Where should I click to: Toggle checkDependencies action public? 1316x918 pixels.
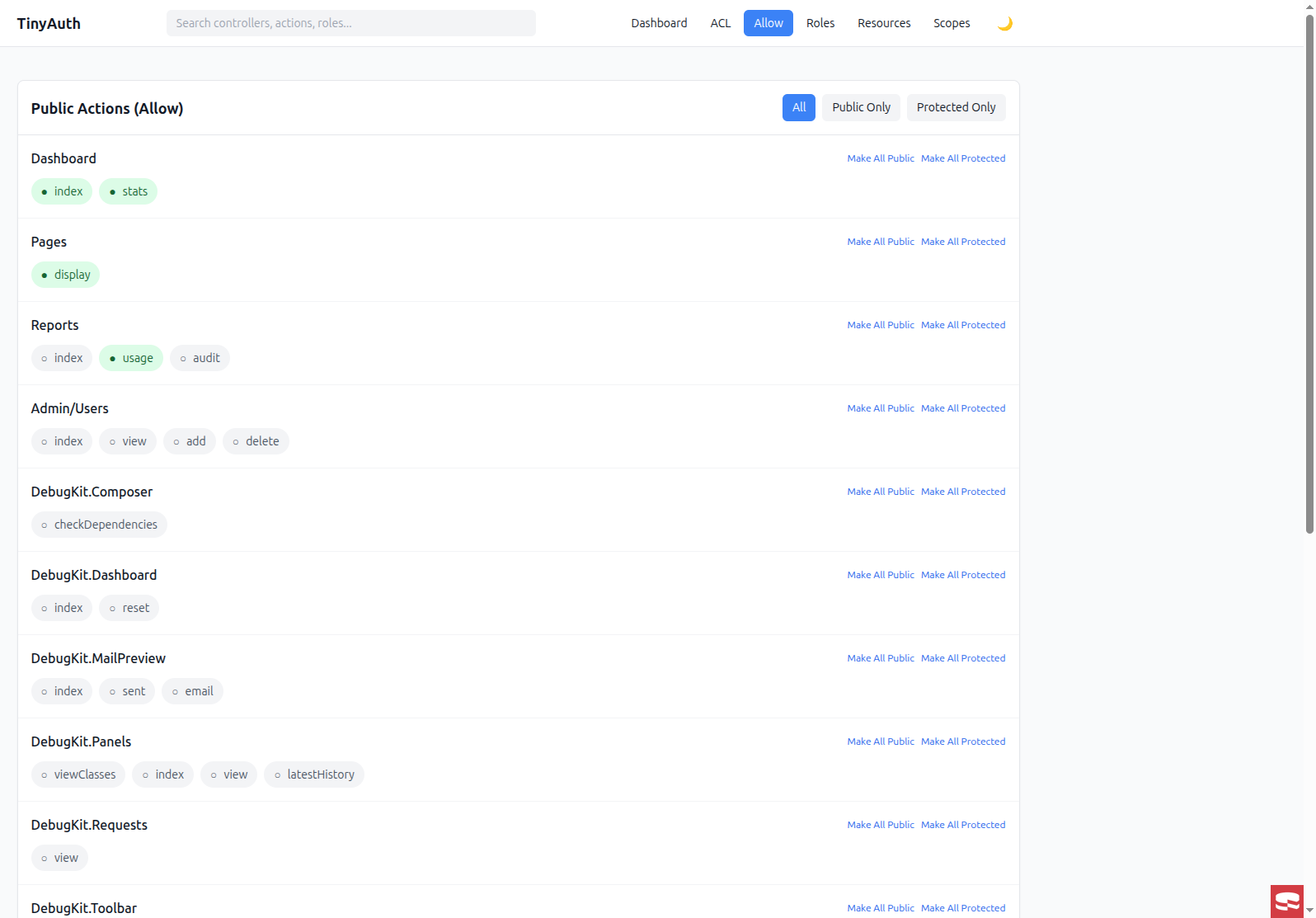click(99, 525)
